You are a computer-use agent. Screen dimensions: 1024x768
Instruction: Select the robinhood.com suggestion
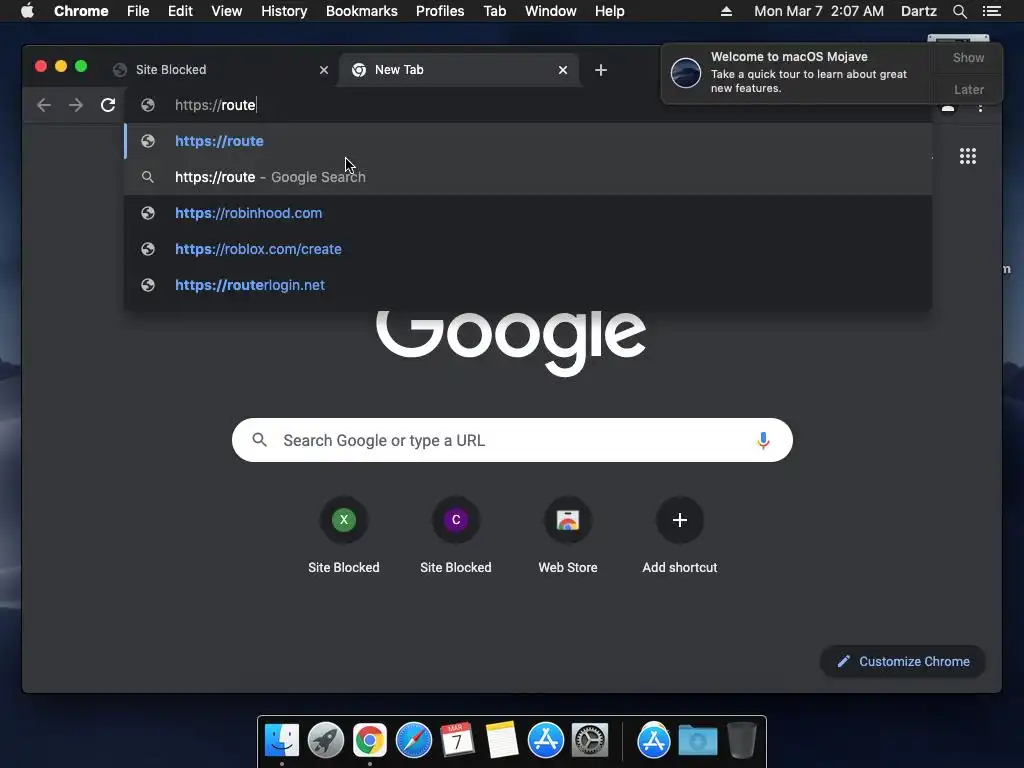tap(528, 213)
